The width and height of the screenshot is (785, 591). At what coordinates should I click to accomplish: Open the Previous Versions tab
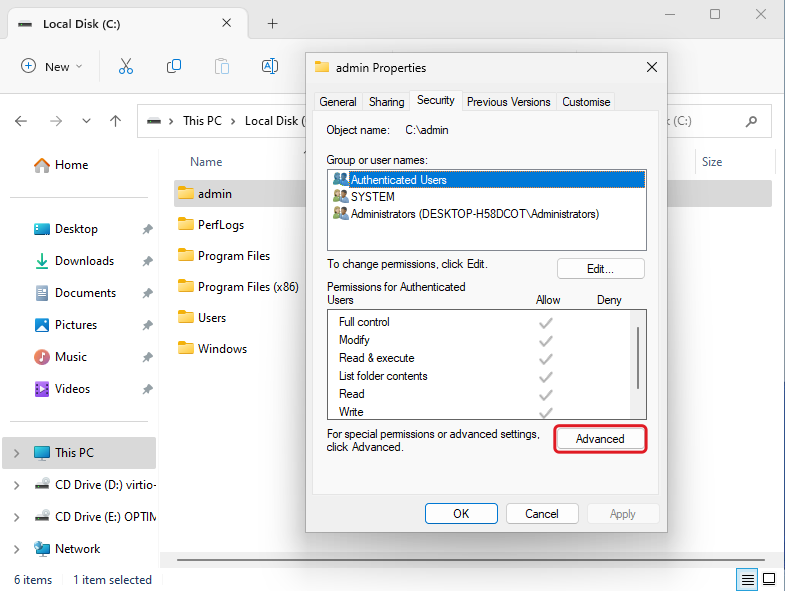coord(508,101)
